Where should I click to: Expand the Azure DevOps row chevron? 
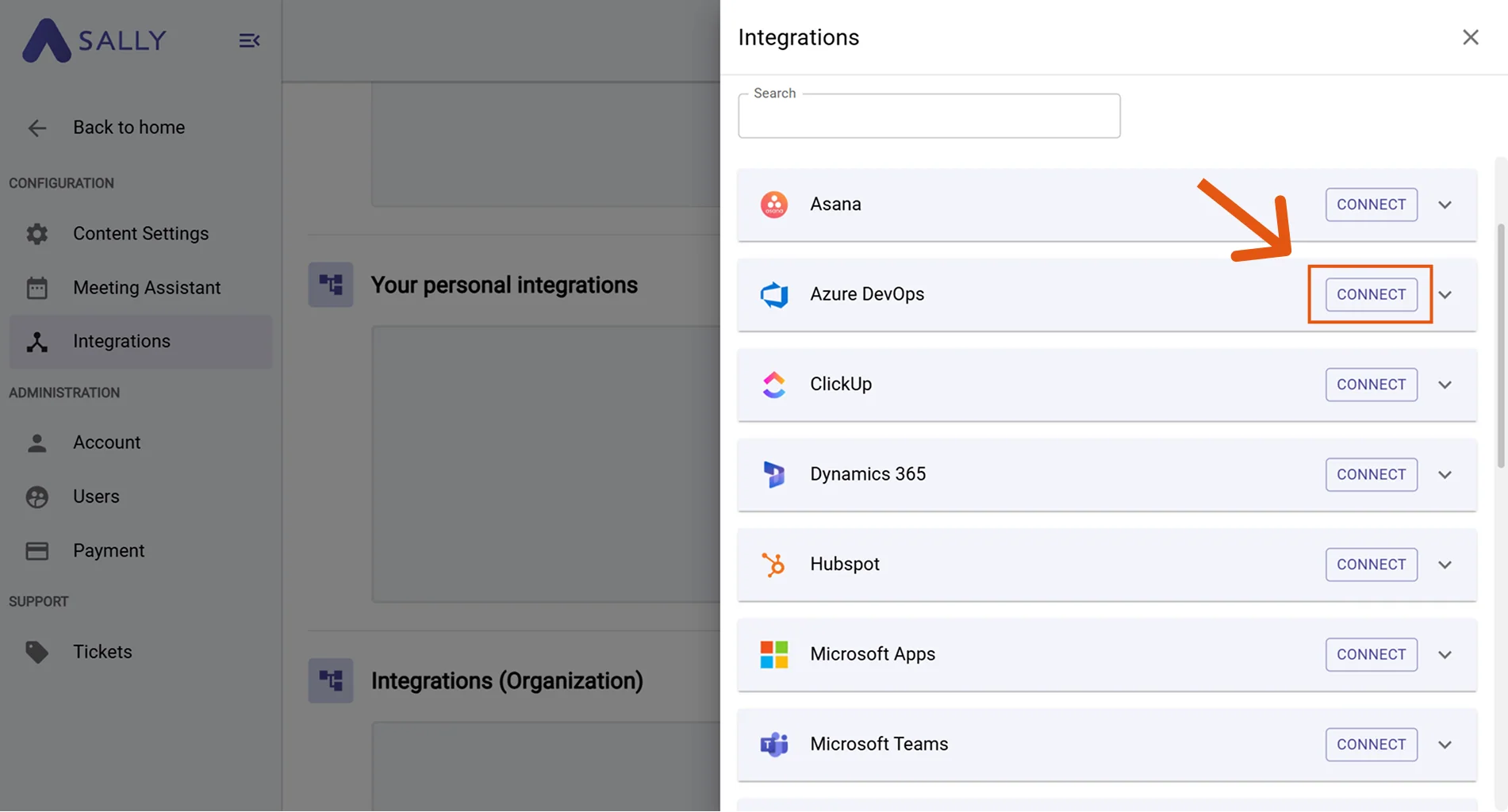click(1445, 295)
